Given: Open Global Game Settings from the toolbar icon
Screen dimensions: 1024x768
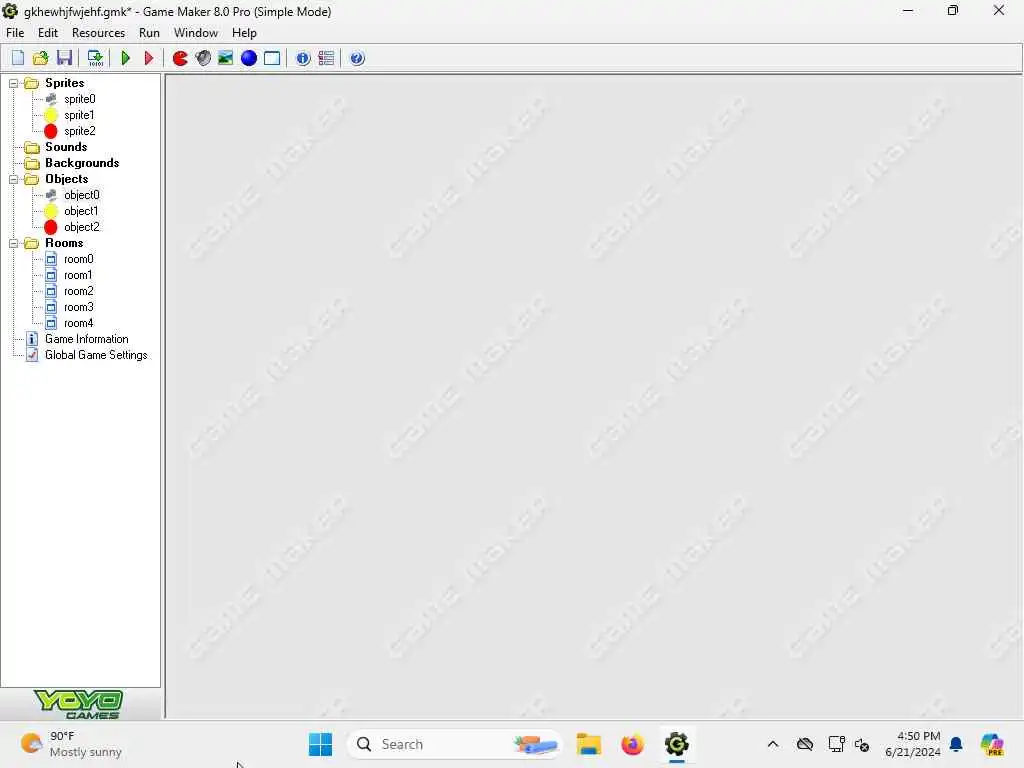Looking at the screenshot, I should 326,58.
